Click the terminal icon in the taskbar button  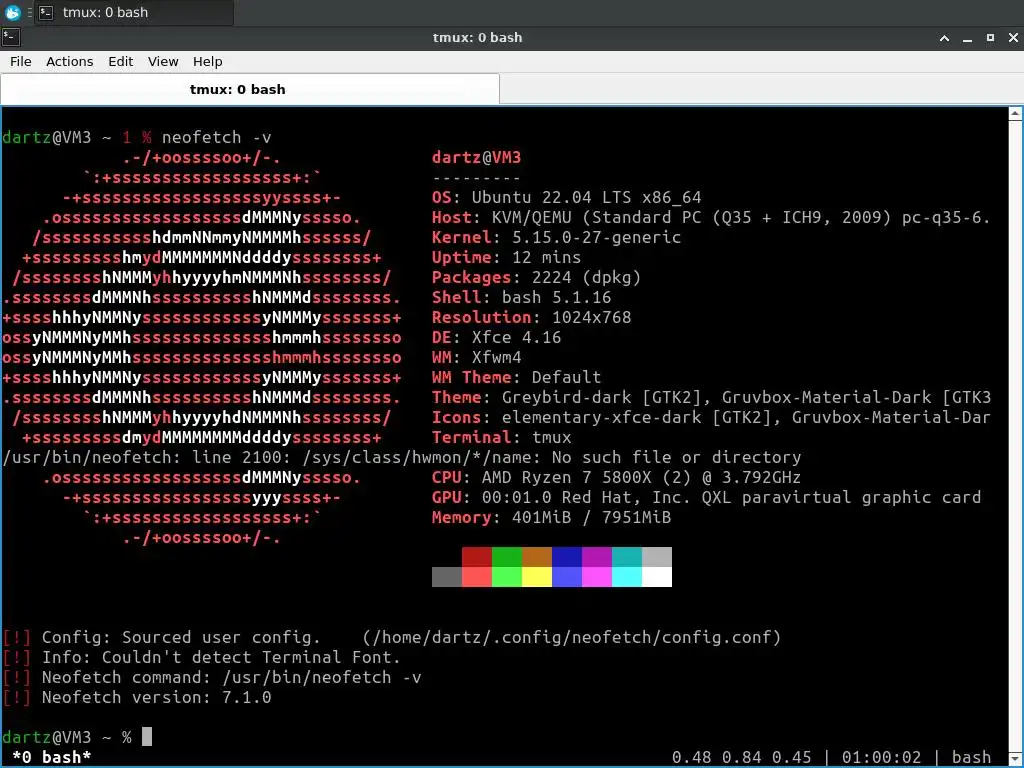pos(46,12)
